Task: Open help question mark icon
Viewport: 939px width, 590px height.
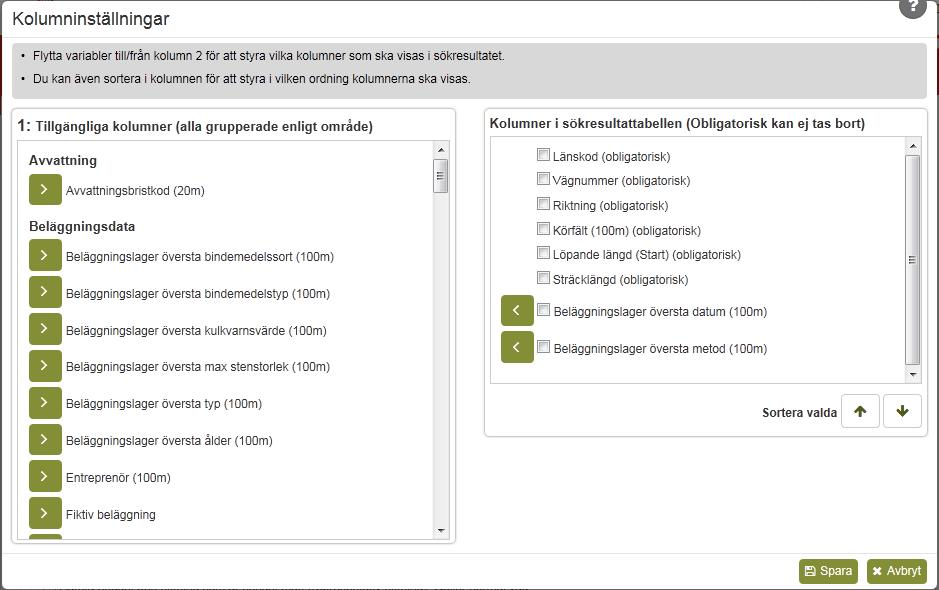Action: point(913,7)
